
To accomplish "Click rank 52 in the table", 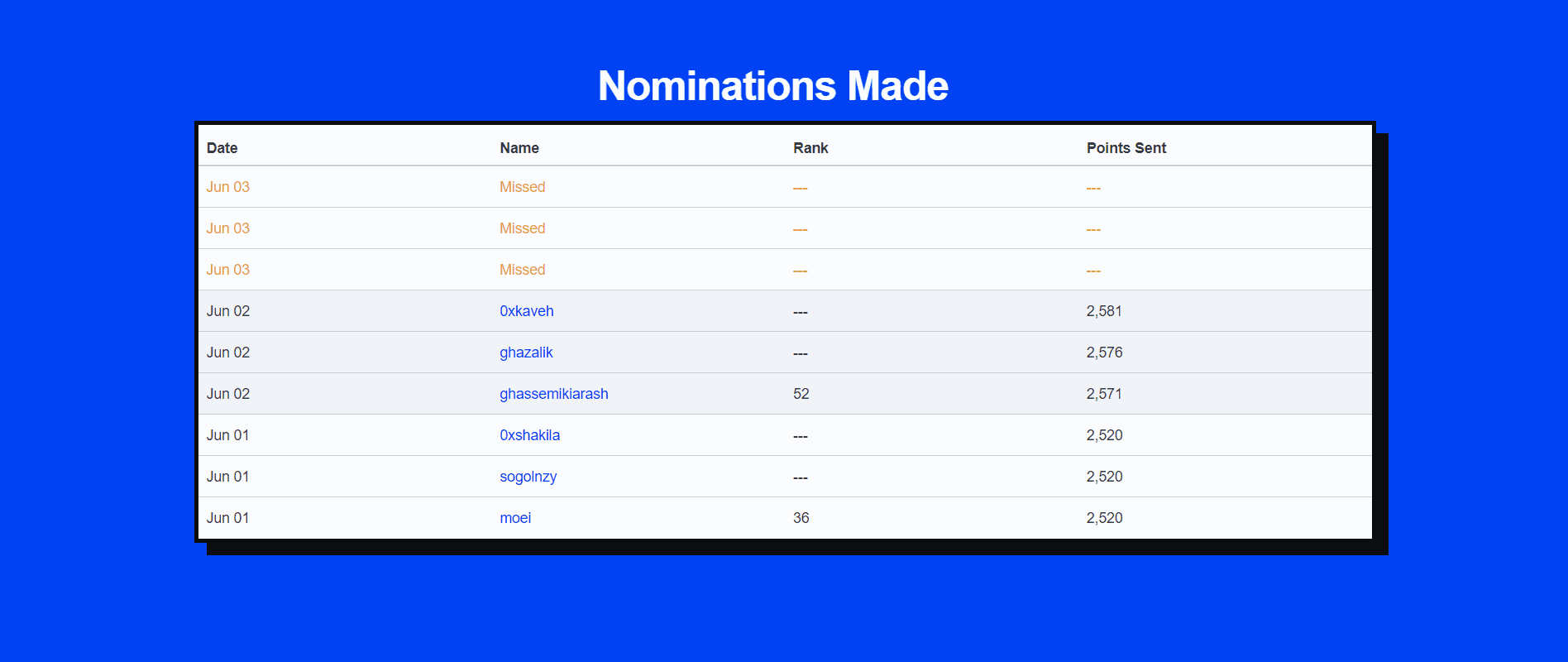I will pyautogui.click(x=801, y=394).
